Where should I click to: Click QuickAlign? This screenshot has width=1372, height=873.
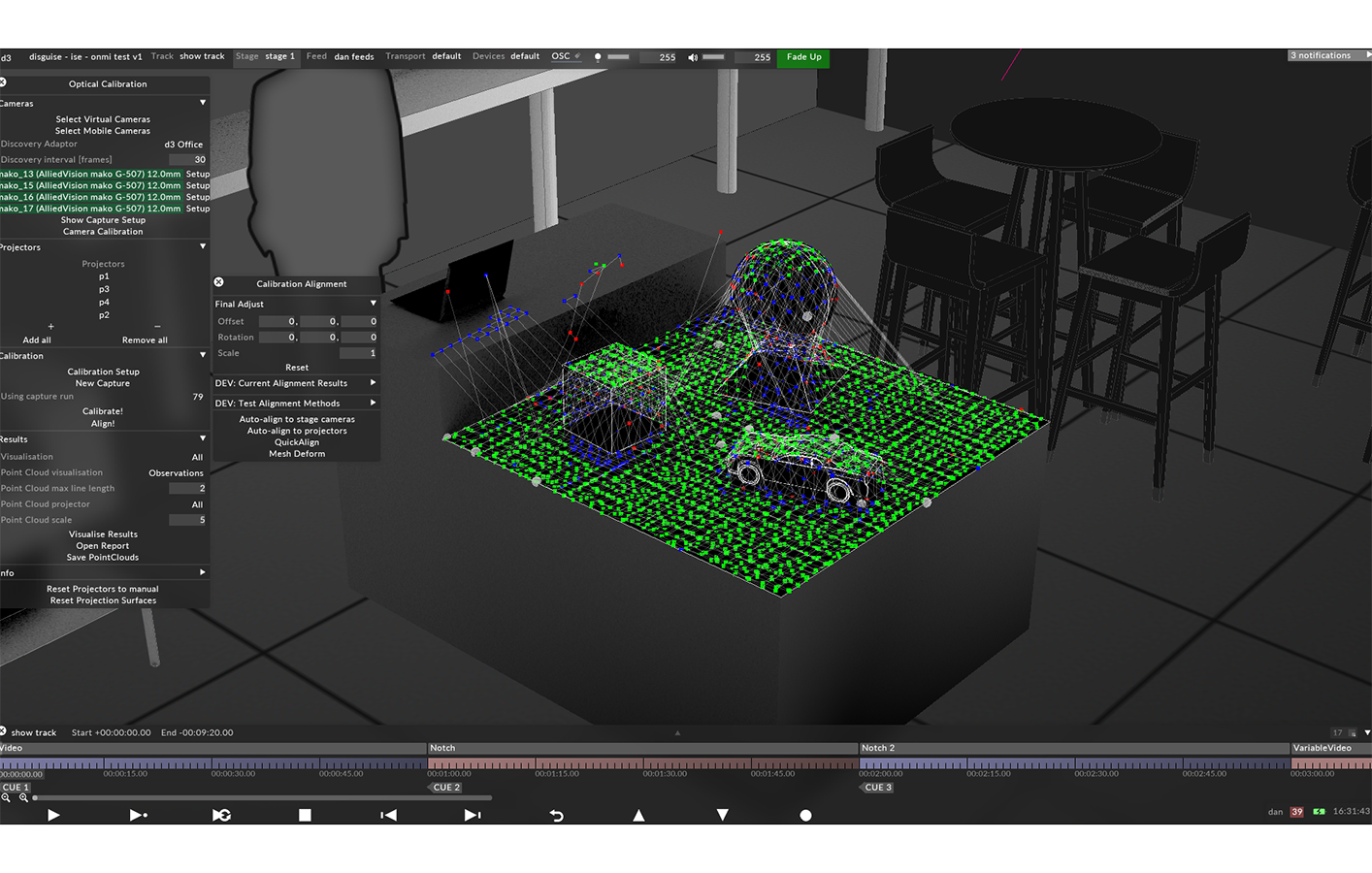297,442
